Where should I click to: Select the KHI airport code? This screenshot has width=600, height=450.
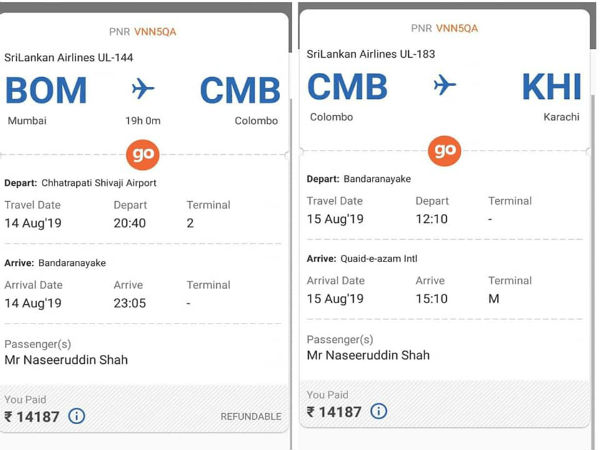click(551, 87)
